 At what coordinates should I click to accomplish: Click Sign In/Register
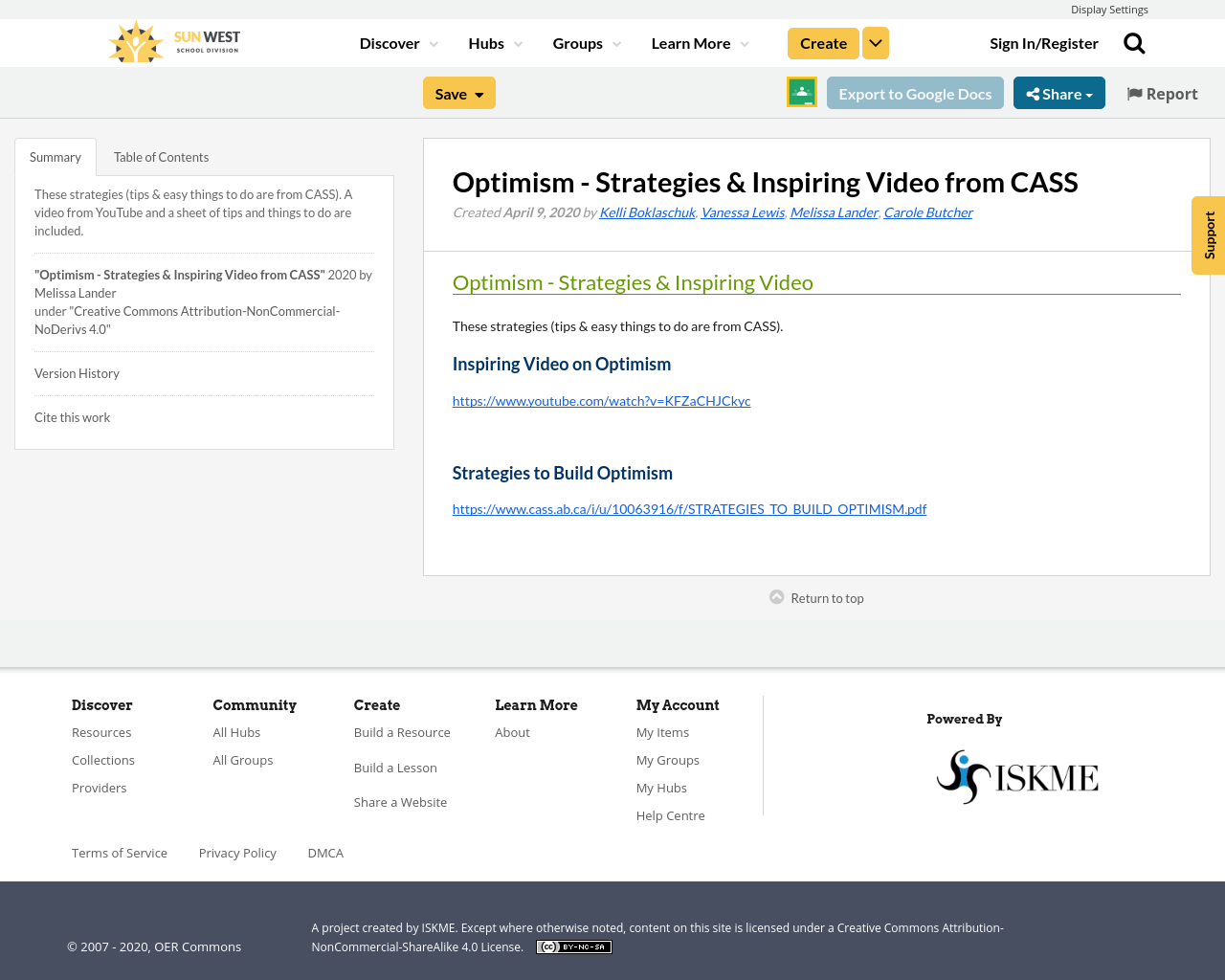(1043, 41)
